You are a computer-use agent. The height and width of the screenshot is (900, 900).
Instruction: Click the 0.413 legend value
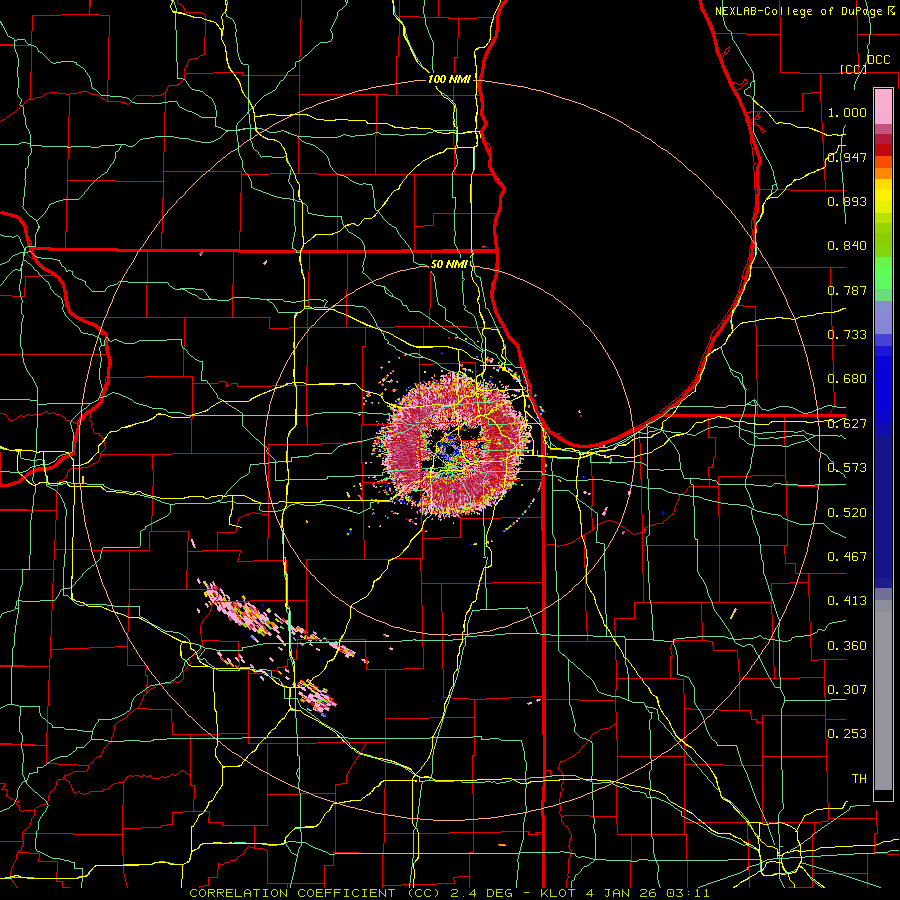(847, 601)
